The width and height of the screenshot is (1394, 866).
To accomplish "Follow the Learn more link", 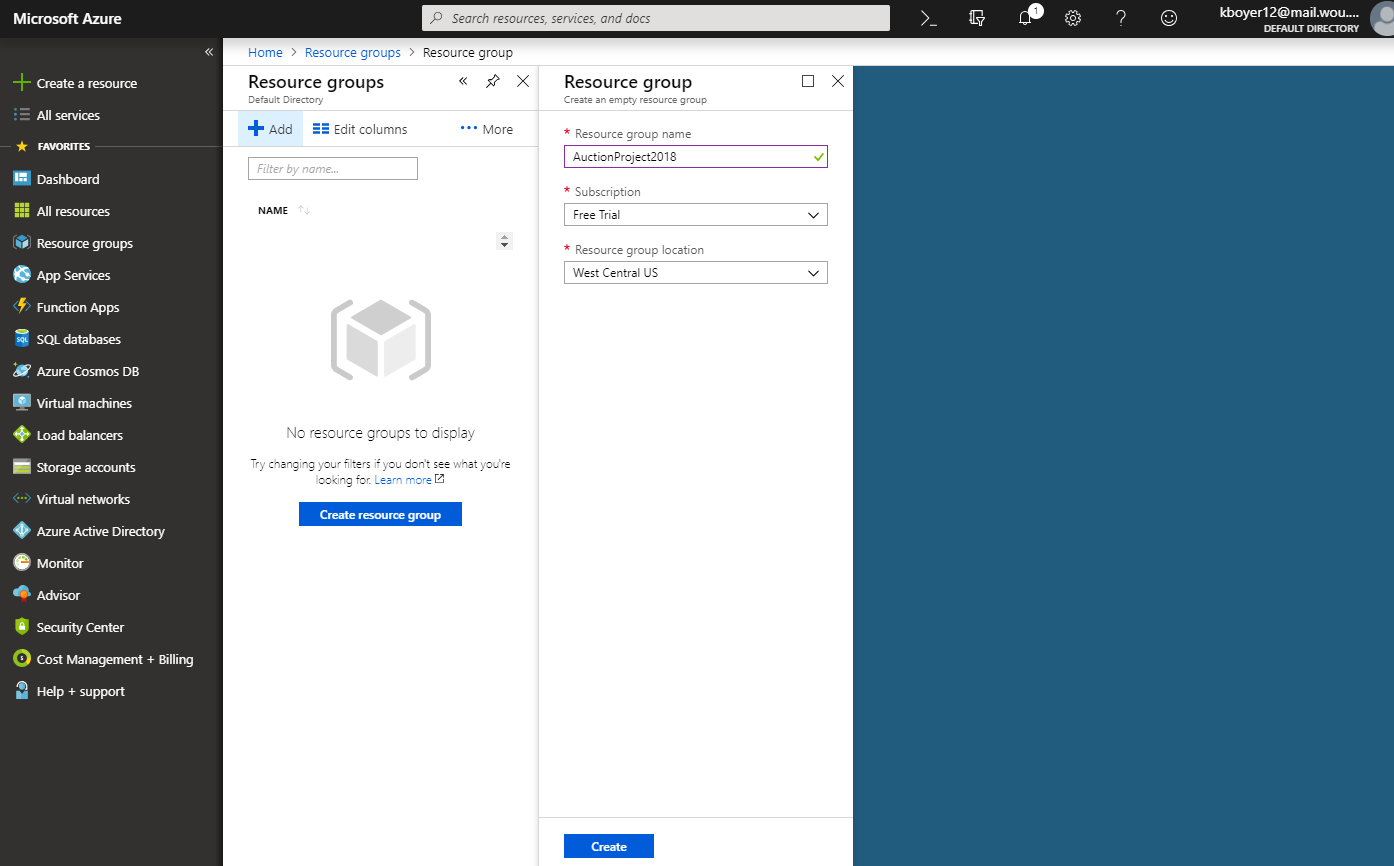I will [x=403, y=480].
